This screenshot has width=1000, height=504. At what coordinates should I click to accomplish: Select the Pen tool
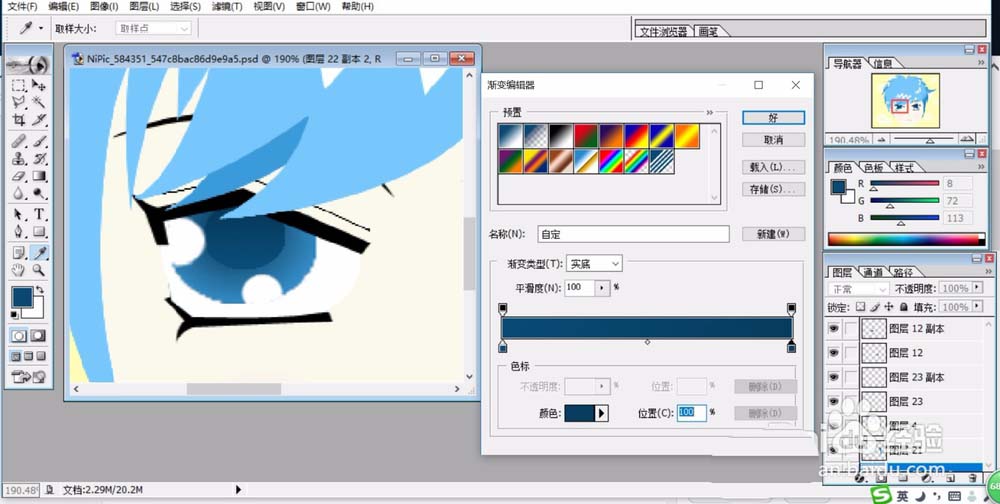[x=19, y=232]
